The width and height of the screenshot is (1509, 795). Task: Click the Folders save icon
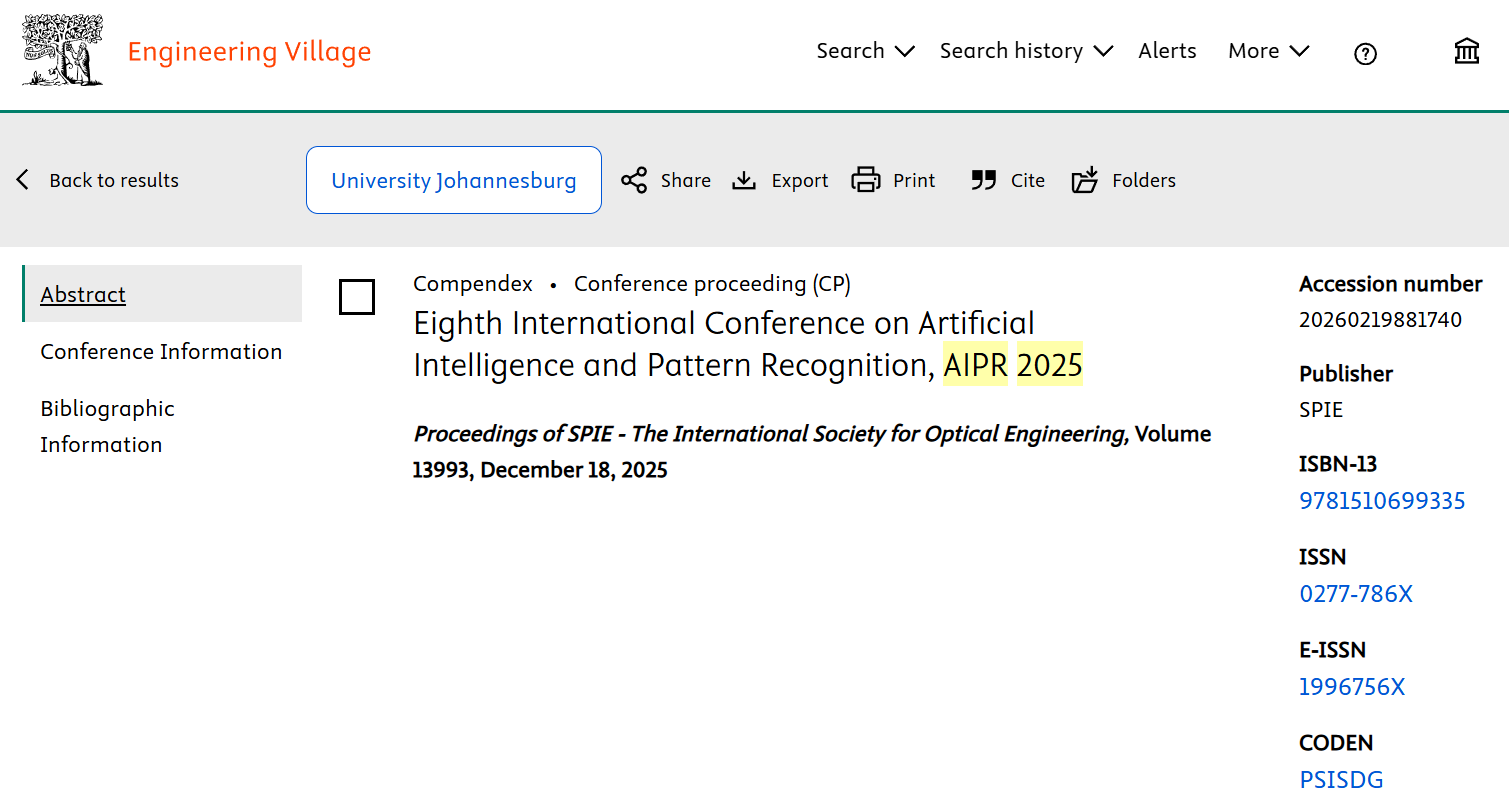tap(1085, 180)
